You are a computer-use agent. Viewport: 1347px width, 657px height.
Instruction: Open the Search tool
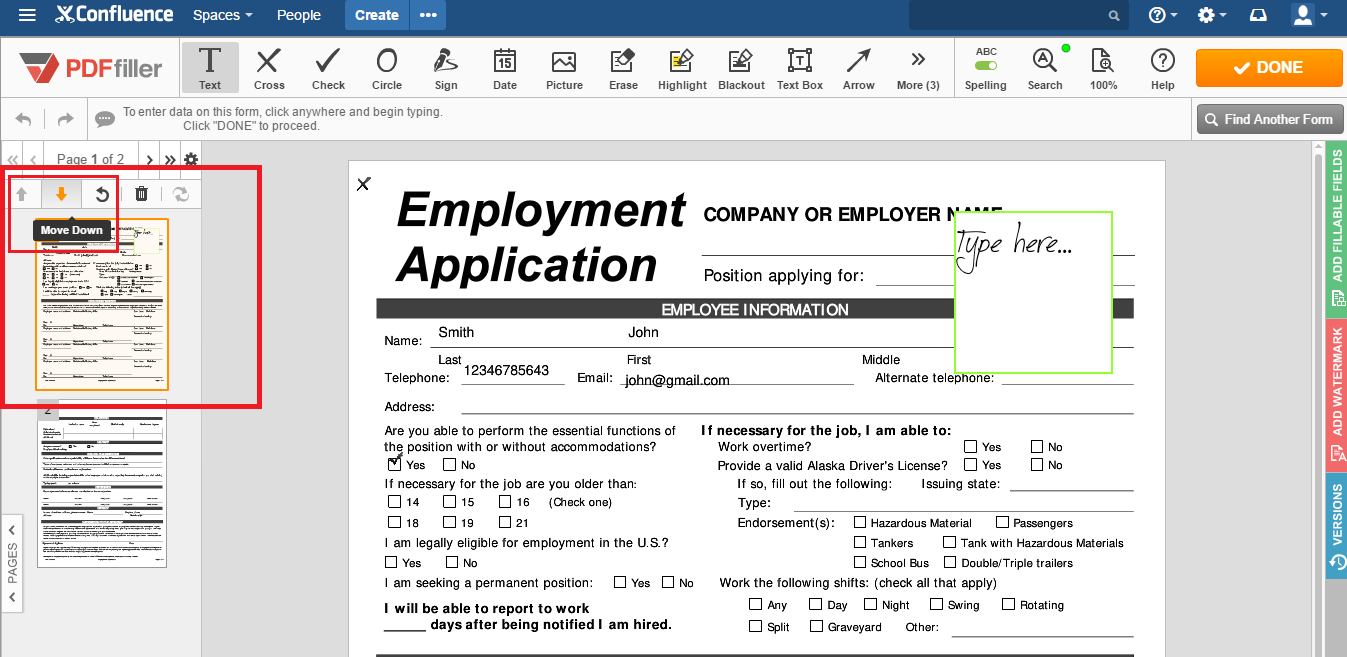pyautogui.click(x=1045, y=67)
